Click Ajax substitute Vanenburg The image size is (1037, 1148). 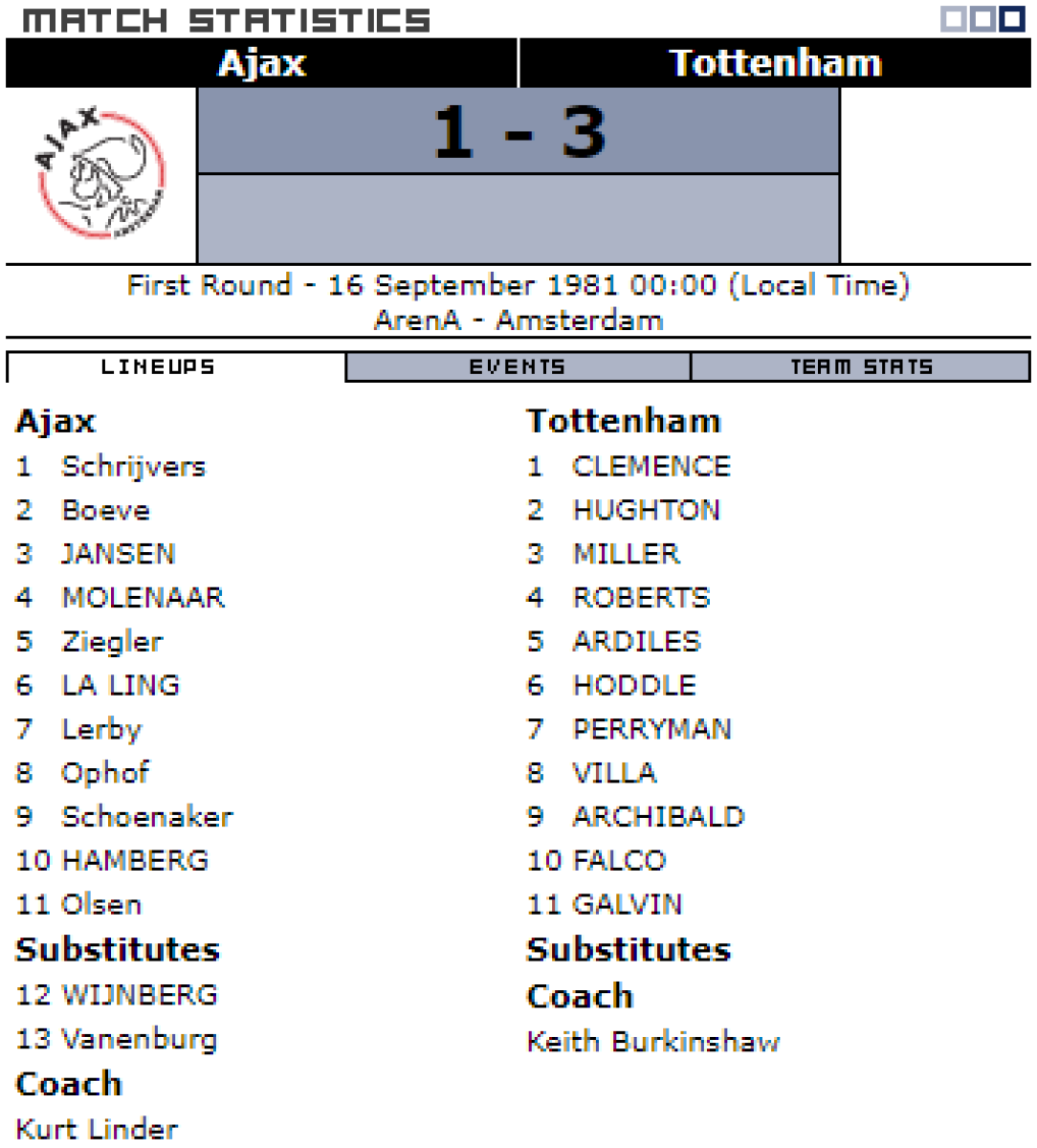(139, 1039)
